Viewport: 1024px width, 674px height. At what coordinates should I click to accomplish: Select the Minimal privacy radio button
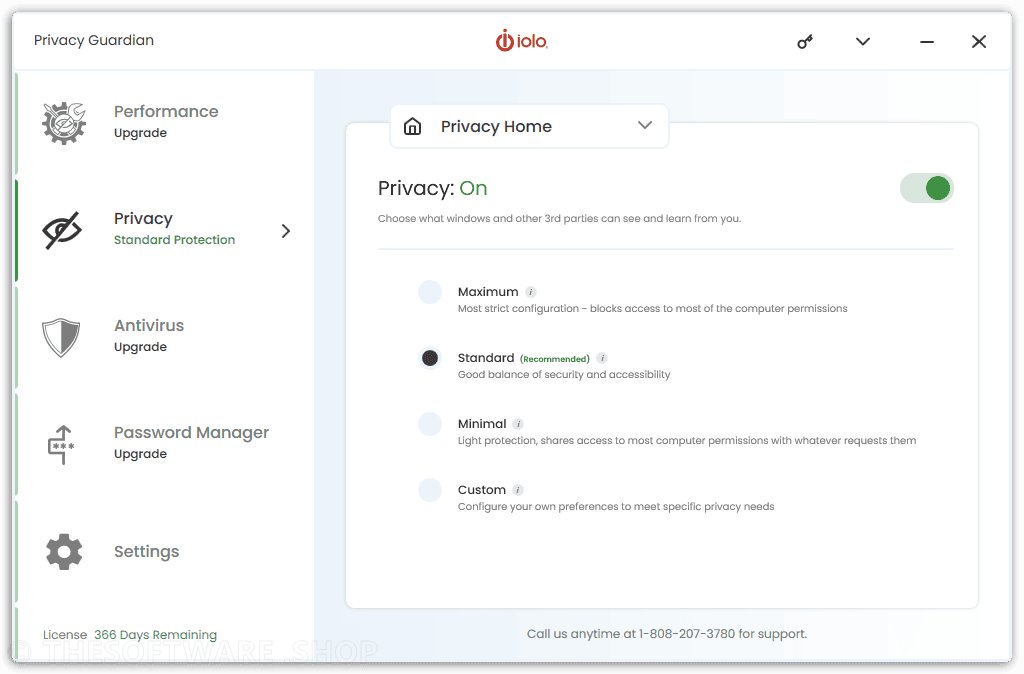[x=430, y=424]
